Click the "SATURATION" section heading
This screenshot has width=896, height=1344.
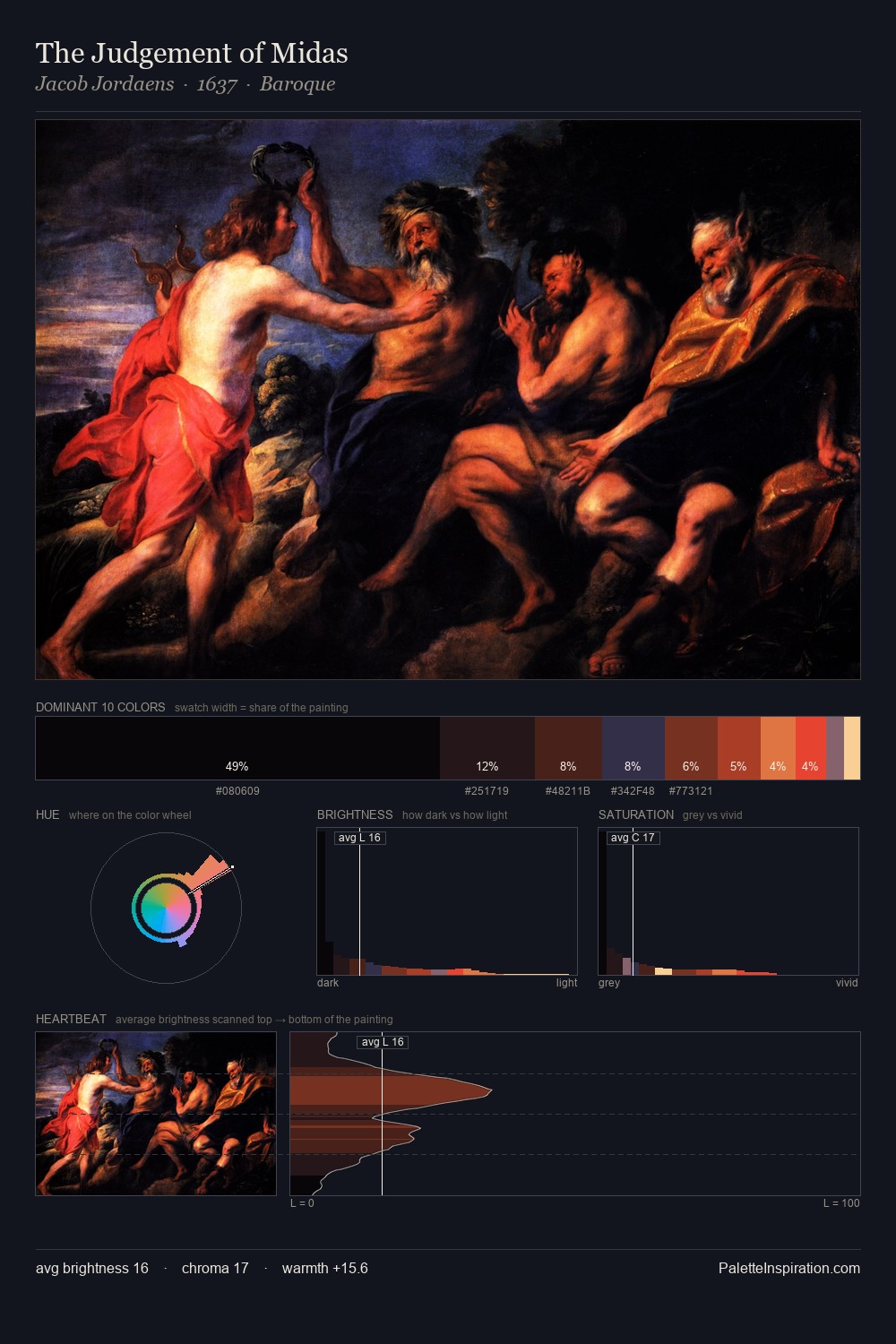(x=636, y=814)
